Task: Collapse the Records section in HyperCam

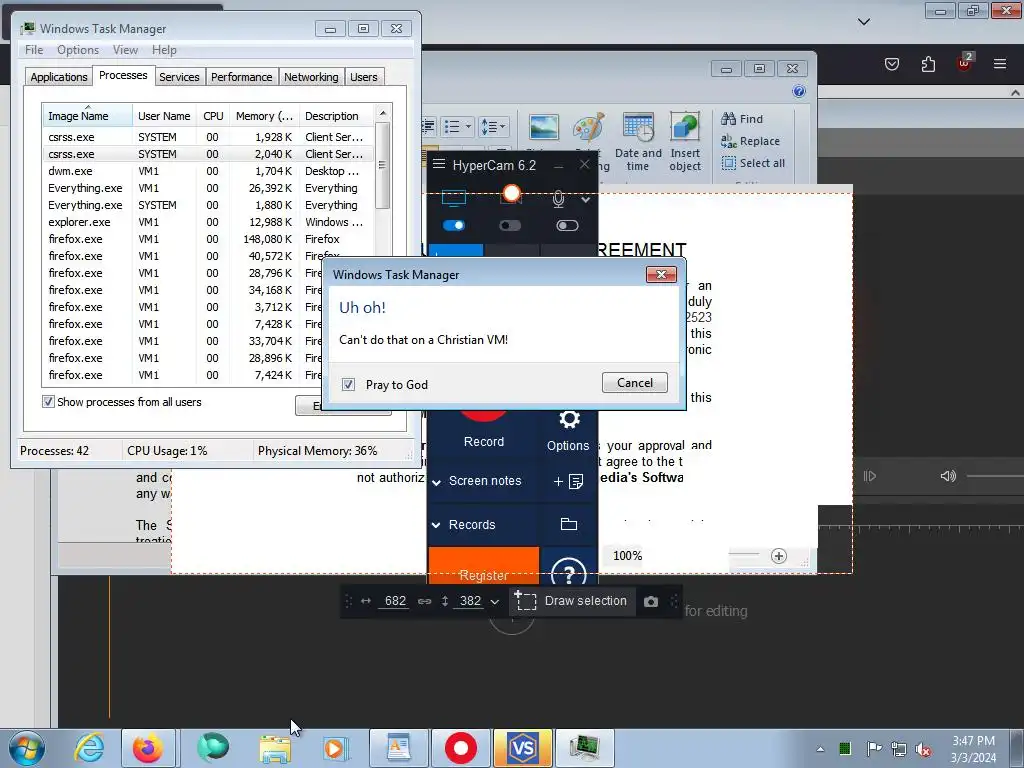Action: (x=436, y=525)
